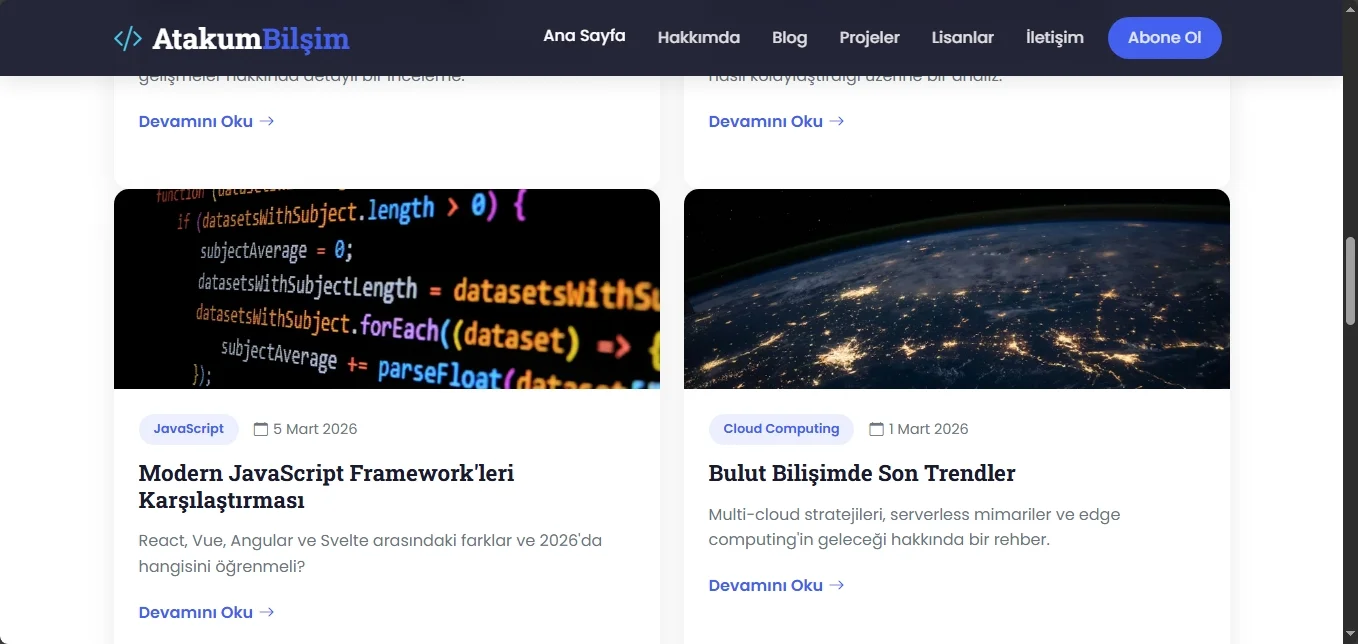Click the calendar icon beside 1 Mart 2026
Viewport: 1358px width, 644px height.
point(876,429)
